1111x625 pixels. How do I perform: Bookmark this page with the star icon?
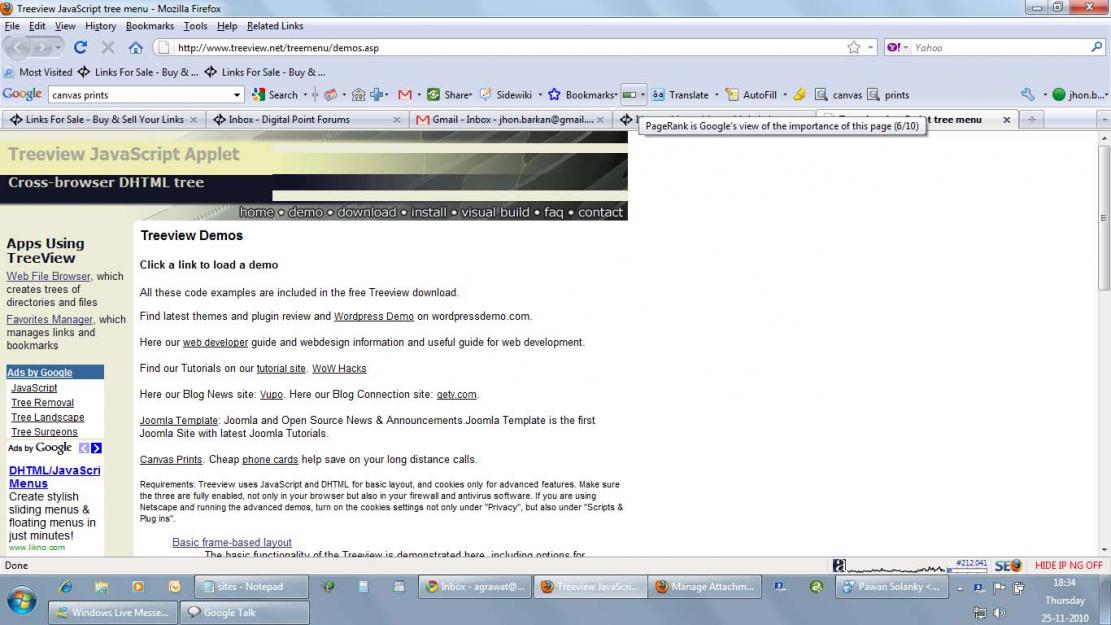pyautogui.click(x=854, y=47)
